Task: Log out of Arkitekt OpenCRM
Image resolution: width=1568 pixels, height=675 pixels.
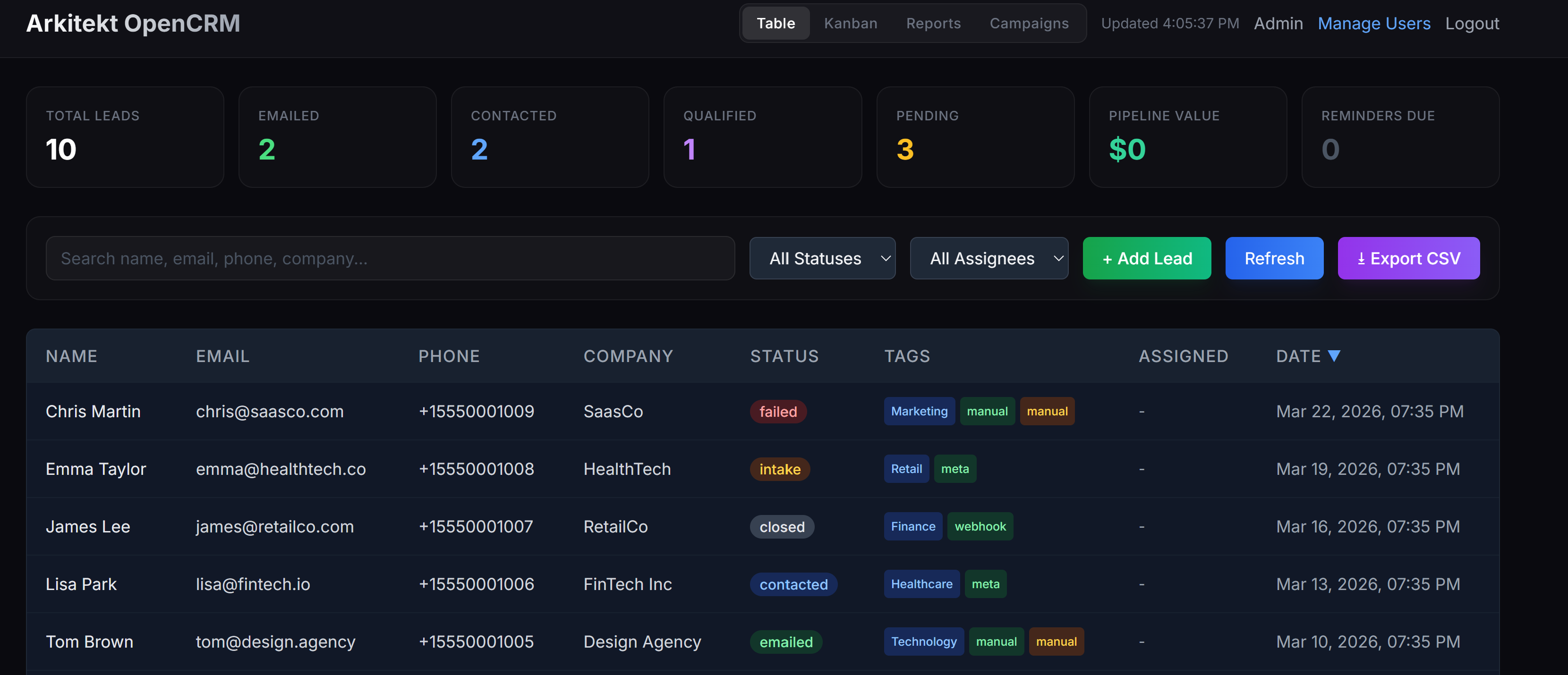Action: click(x=1472, y=23)
